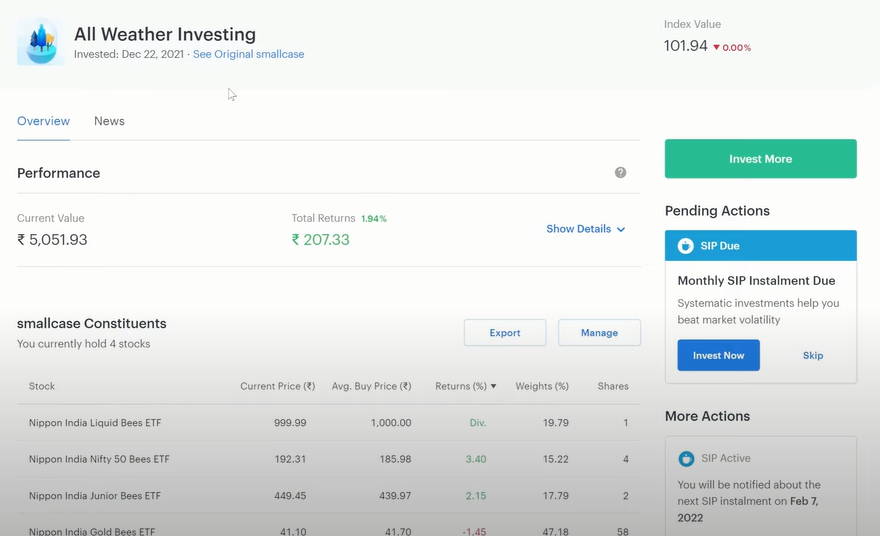The width and height of the screenshot is (880, 536).
Task: Click the Manage constituents button
Action: pyautogui.click(x=599, y=333)
